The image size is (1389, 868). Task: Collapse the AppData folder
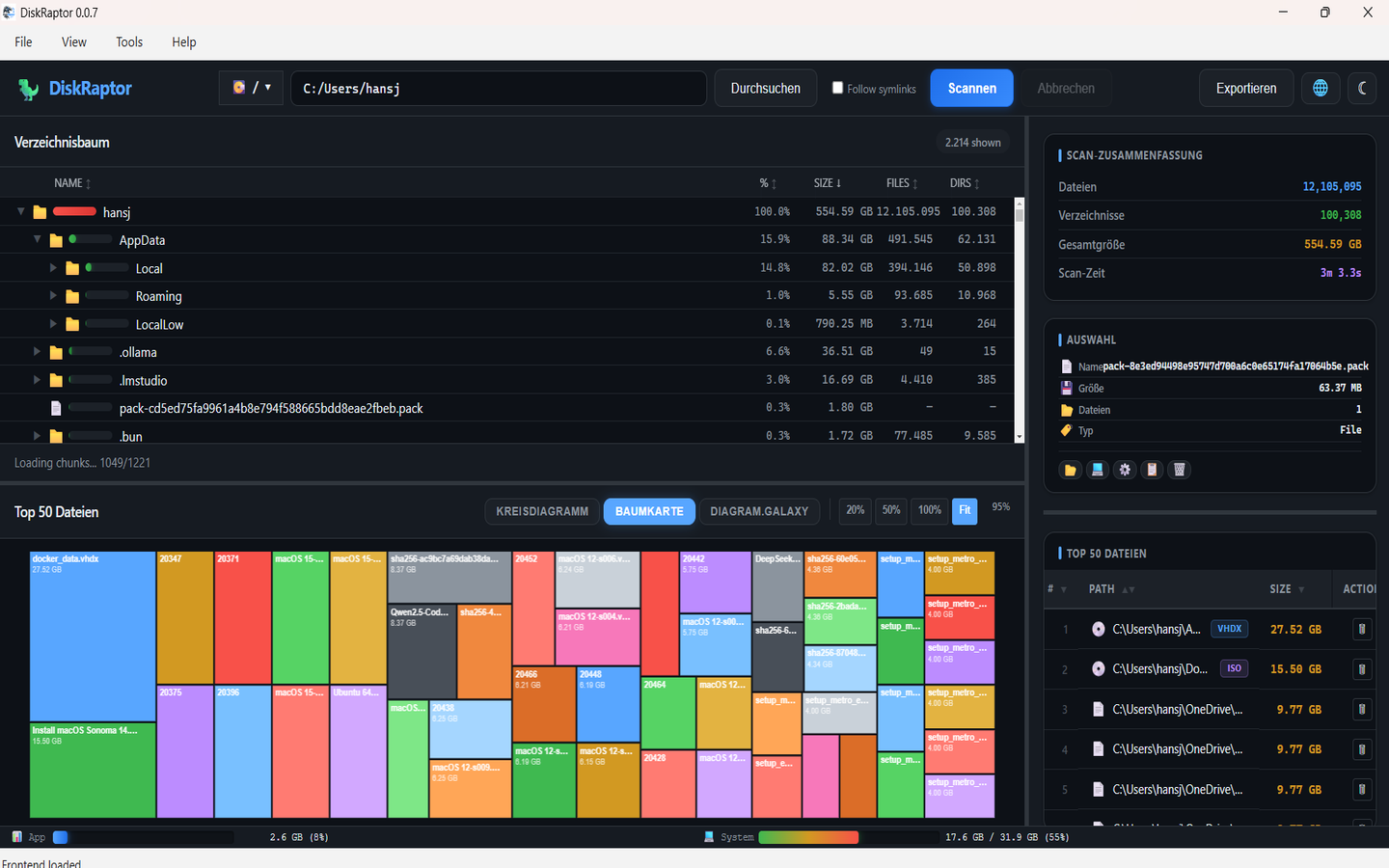(x=37, y=239)
